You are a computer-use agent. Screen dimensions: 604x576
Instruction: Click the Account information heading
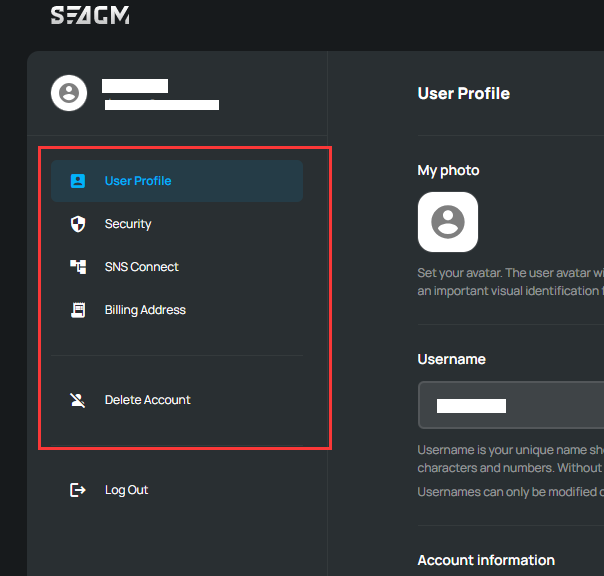(486, 560)
